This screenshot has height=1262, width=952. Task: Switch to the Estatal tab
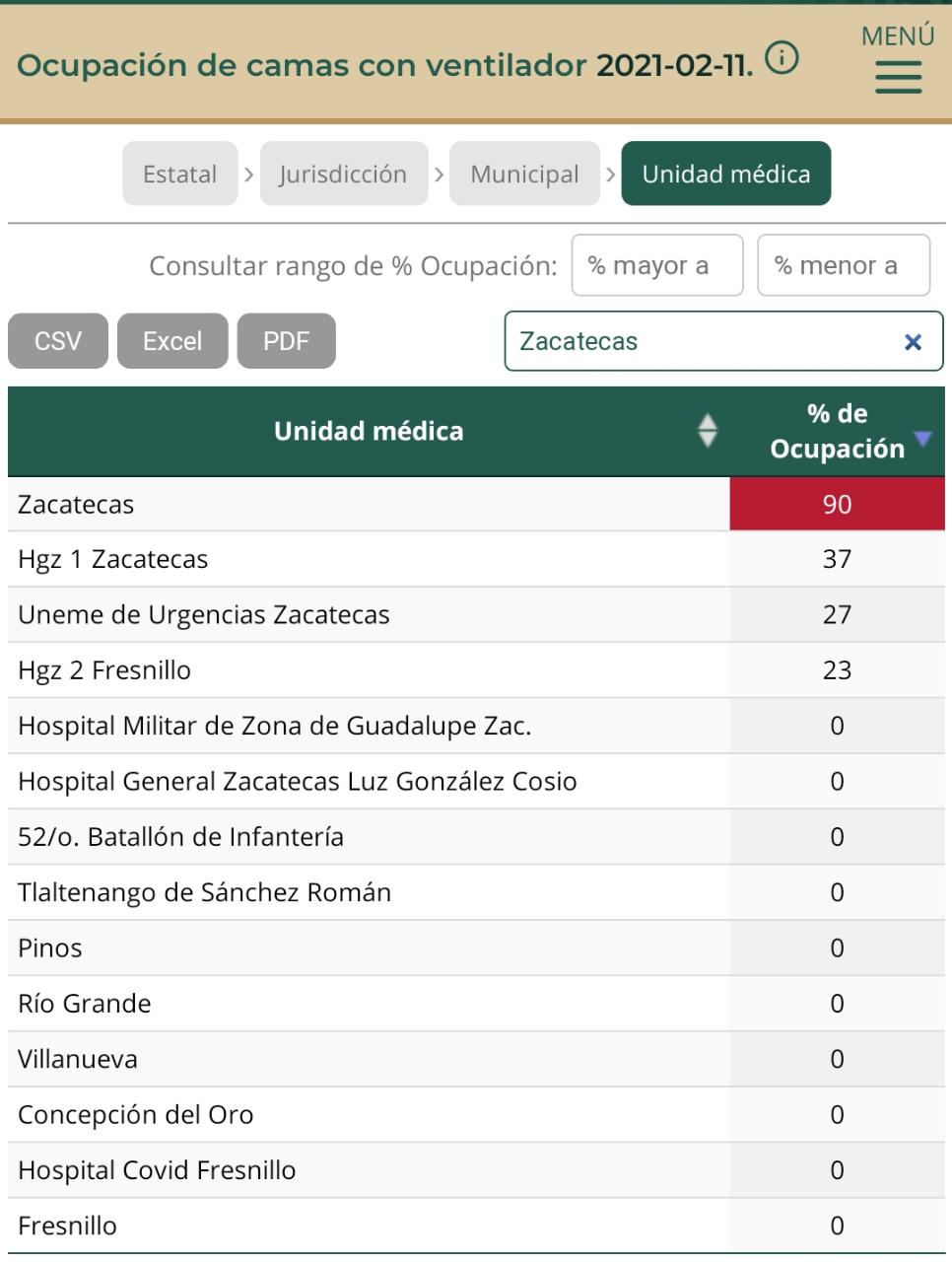[x=179, y=175]
